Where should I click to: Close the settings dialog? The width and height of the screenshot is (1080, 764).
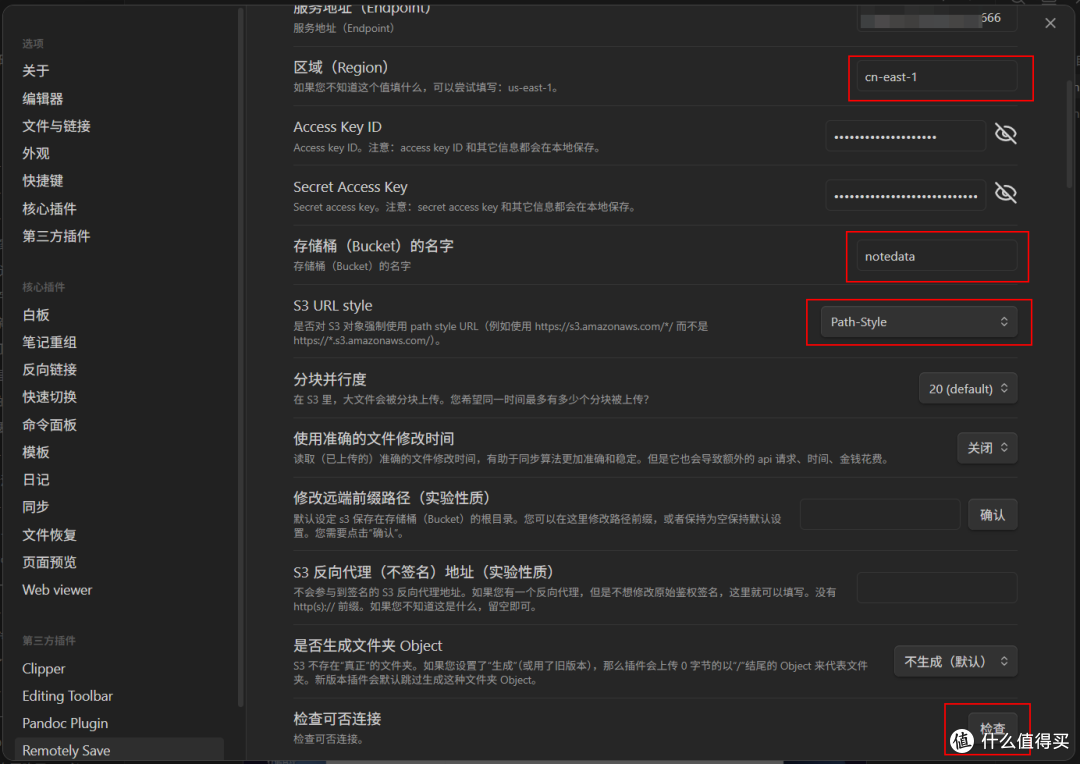coord(1050,23)
